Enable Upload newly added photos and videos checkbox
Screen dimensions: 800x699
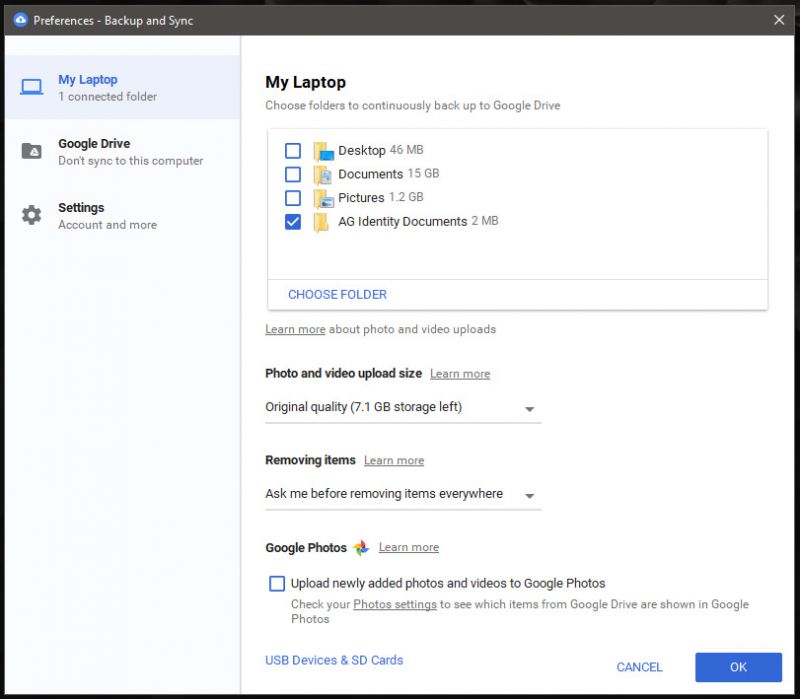point(277,583)
